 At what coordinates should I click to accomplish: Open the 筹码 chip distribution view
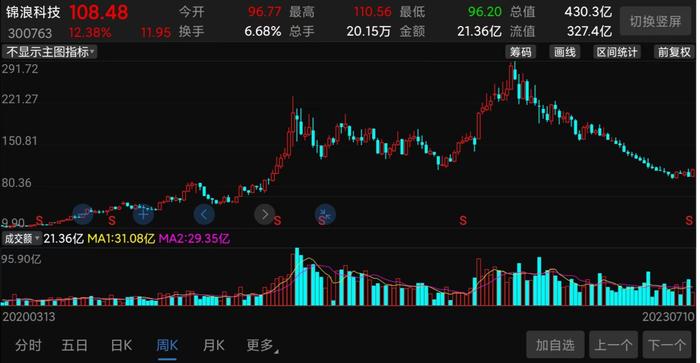click(x=521, y=52)
